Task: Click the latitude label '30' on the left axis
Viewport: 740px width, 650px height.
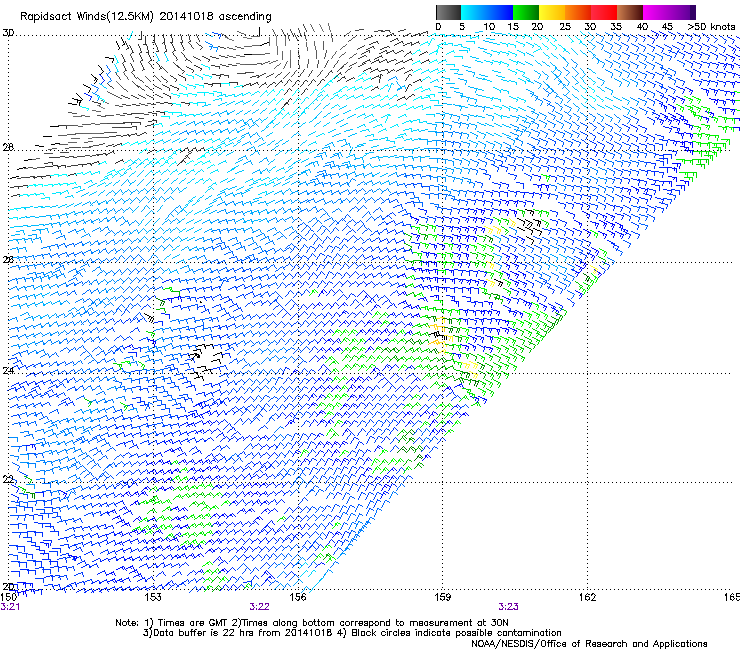Action: pos(8,33)
